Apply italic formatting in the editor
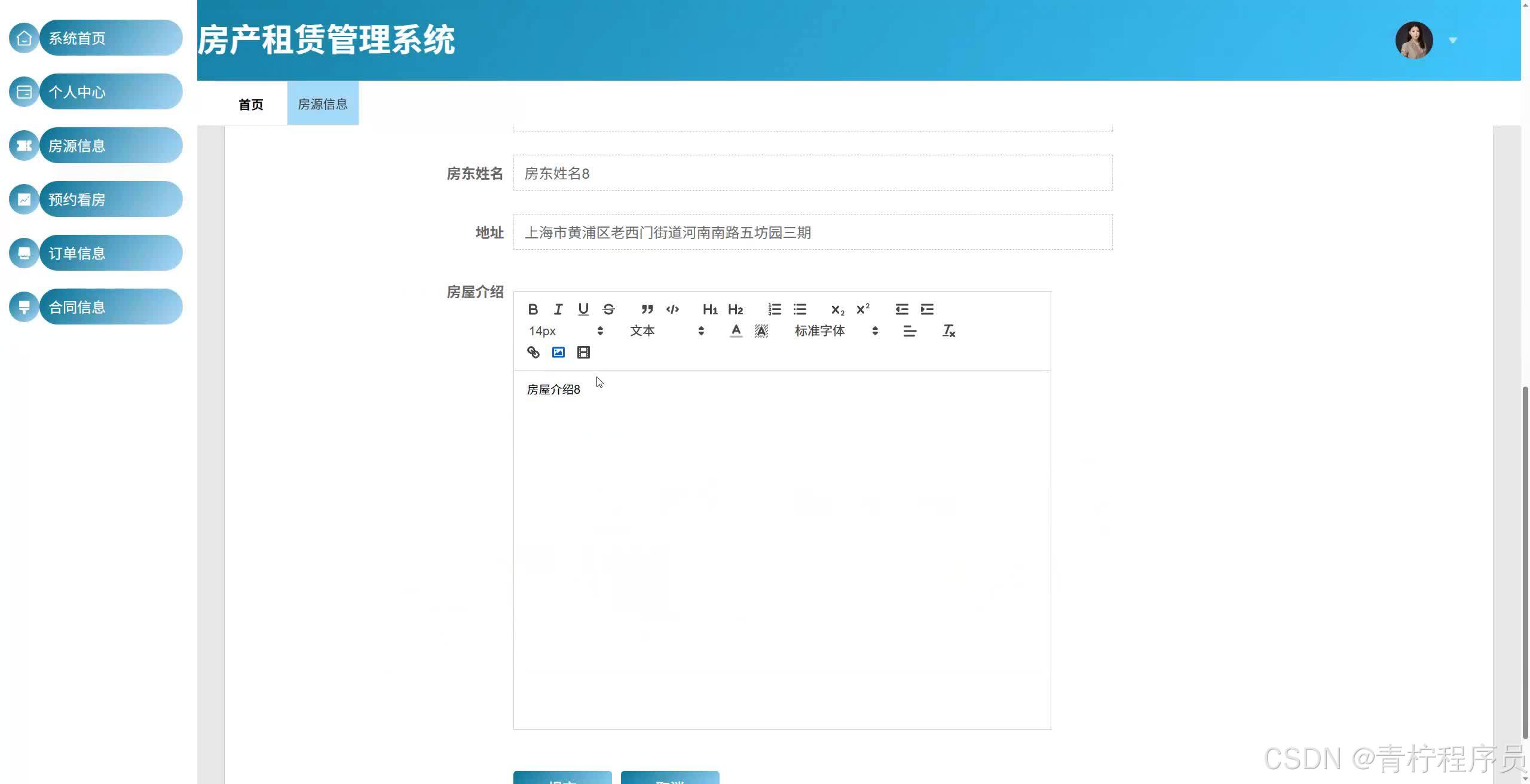This screenshot has height=784, width=1530. 558,309
